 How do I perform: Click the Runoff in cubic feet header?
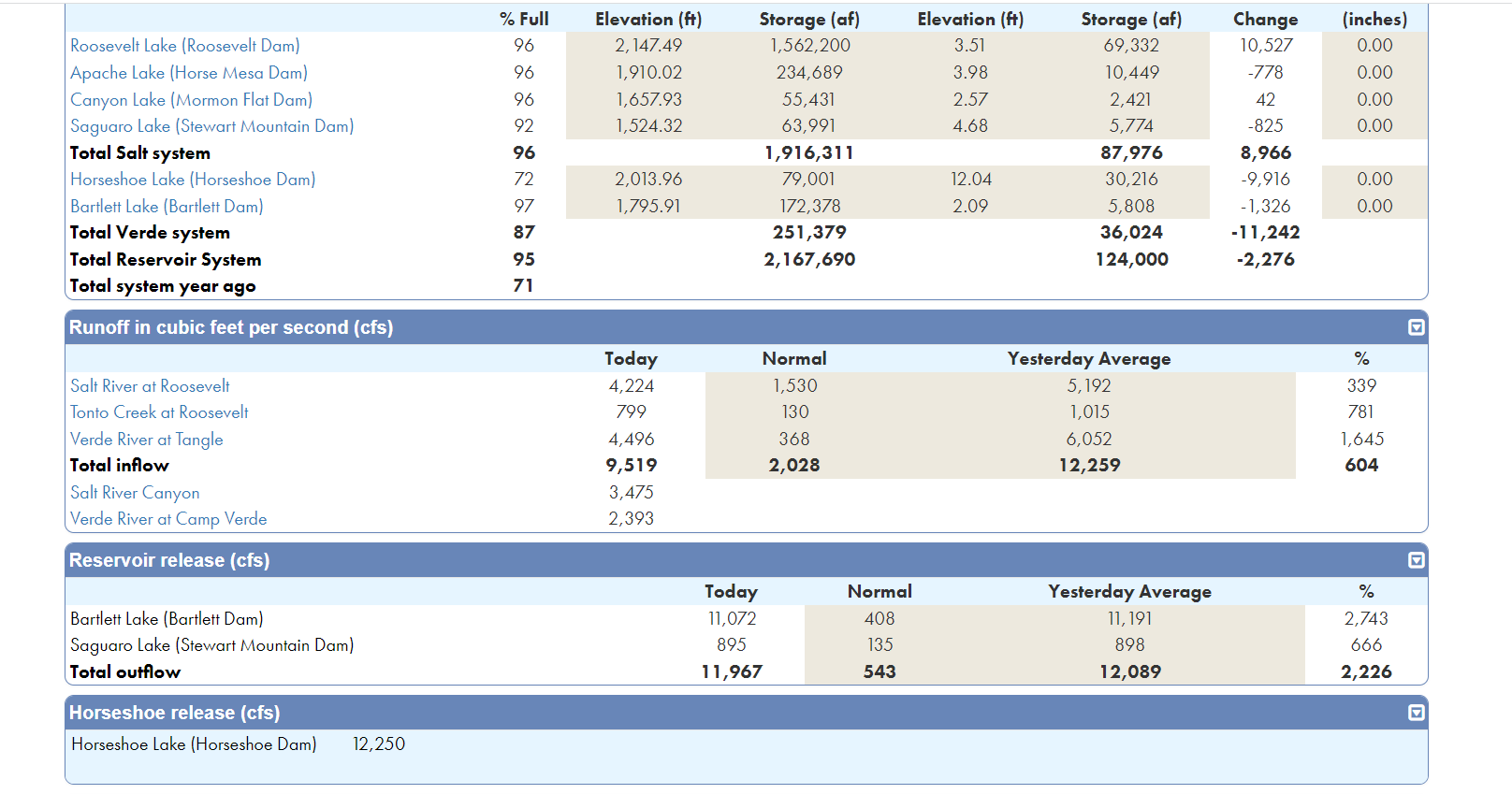coord(231,327)
